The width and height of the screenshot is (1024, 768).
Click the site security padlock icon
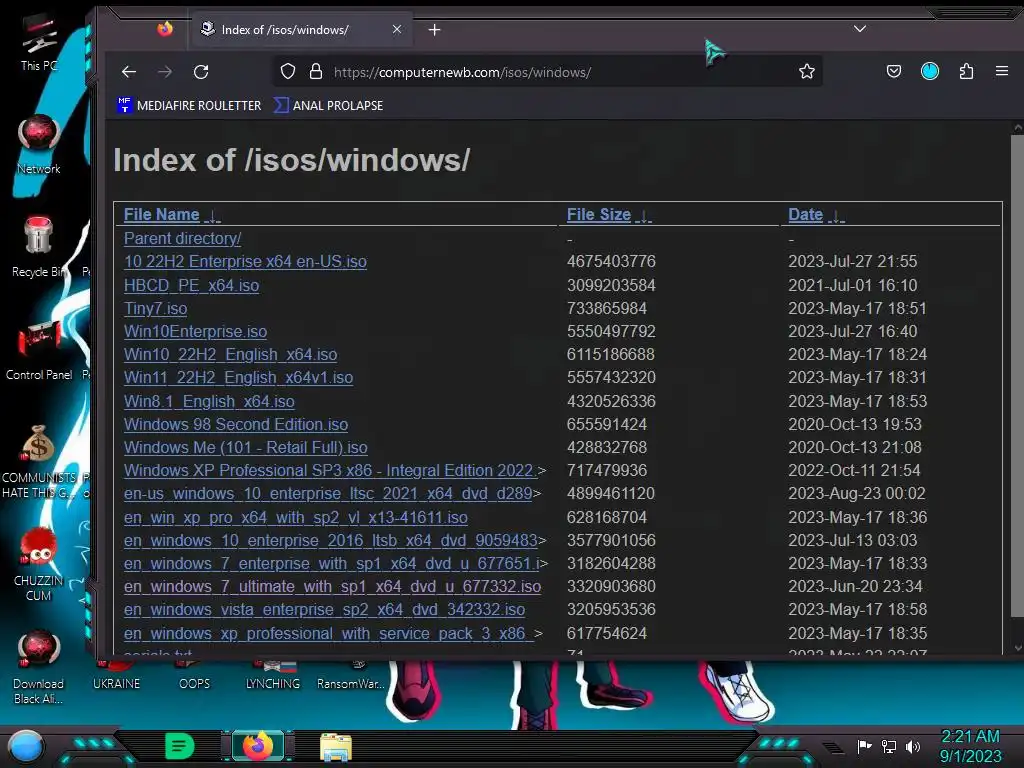tap(316, 72)
